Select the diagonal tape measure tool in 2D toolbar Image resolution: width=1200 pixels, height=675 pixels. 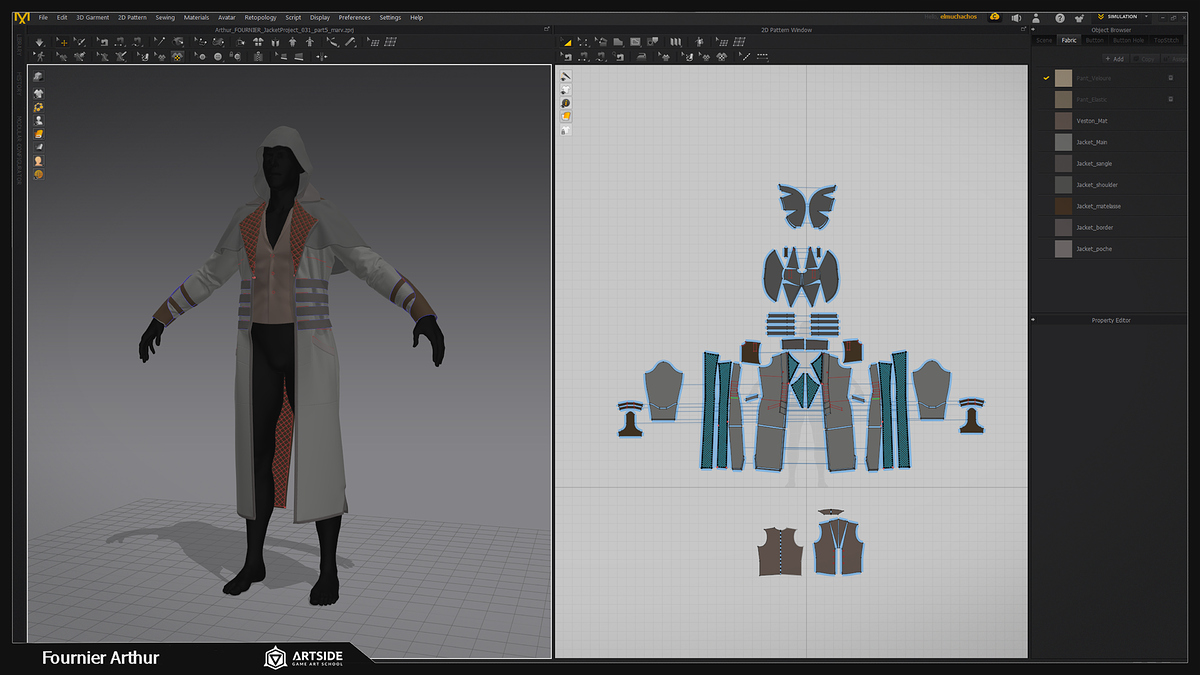tap(746, 57)
